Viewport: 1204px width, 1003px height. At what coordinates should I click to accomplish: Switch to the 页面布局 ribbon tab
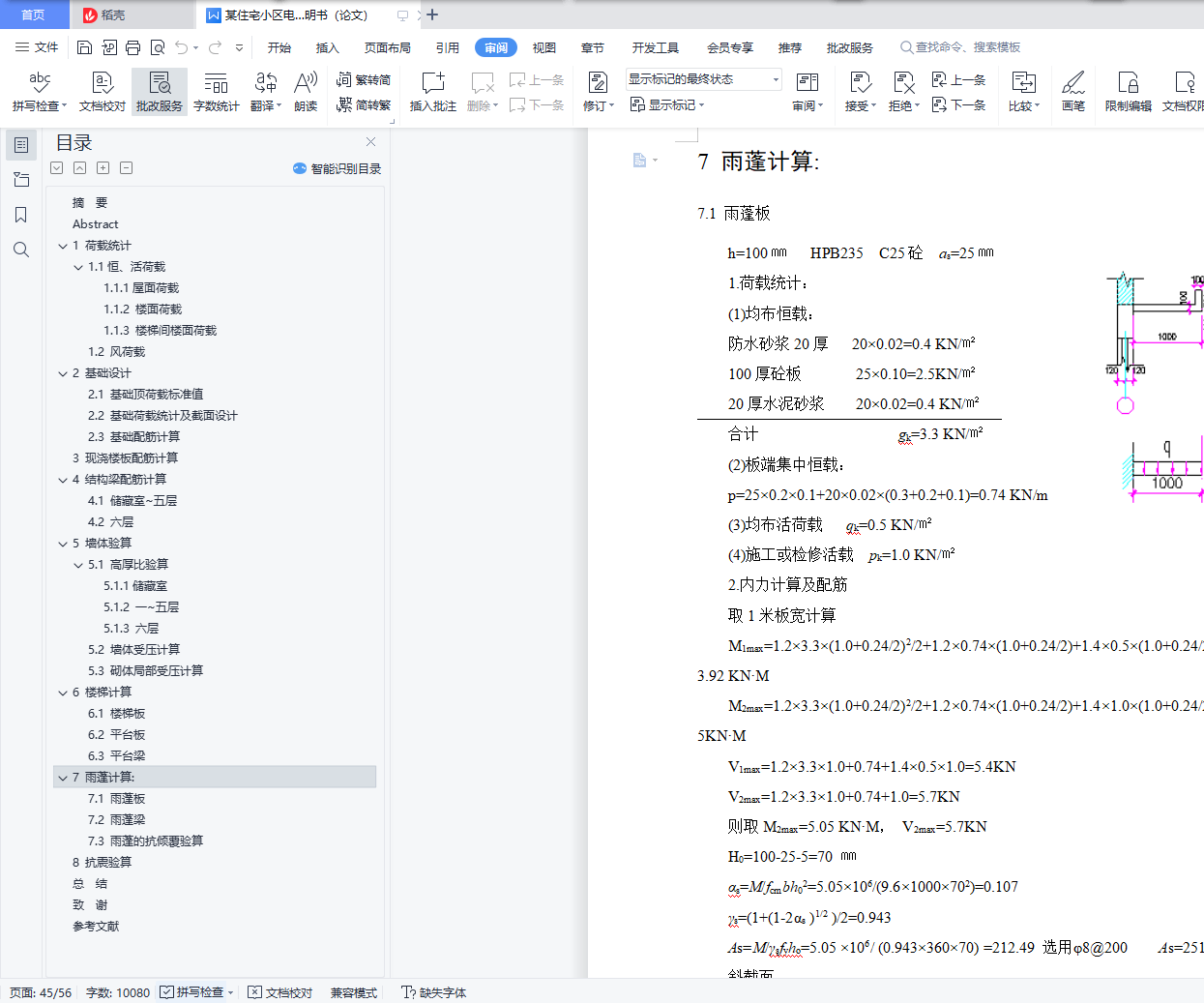[x=388, y=47]
